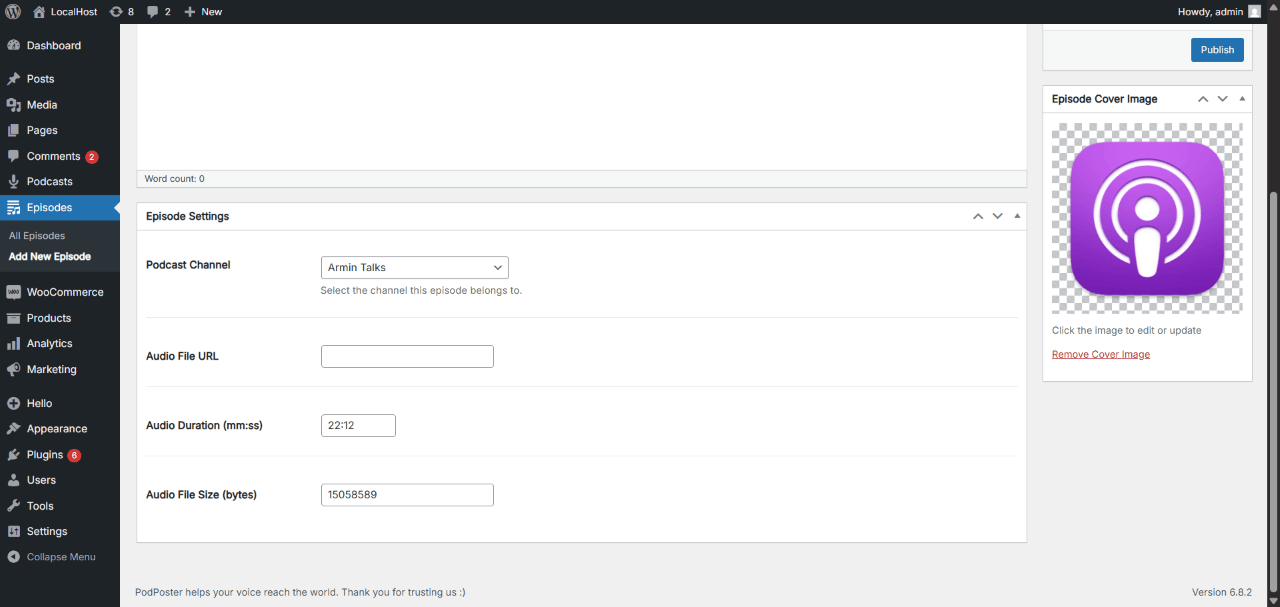
Task: Click the Publish button
Action: pyautogui.click(x=1217, y=49)
